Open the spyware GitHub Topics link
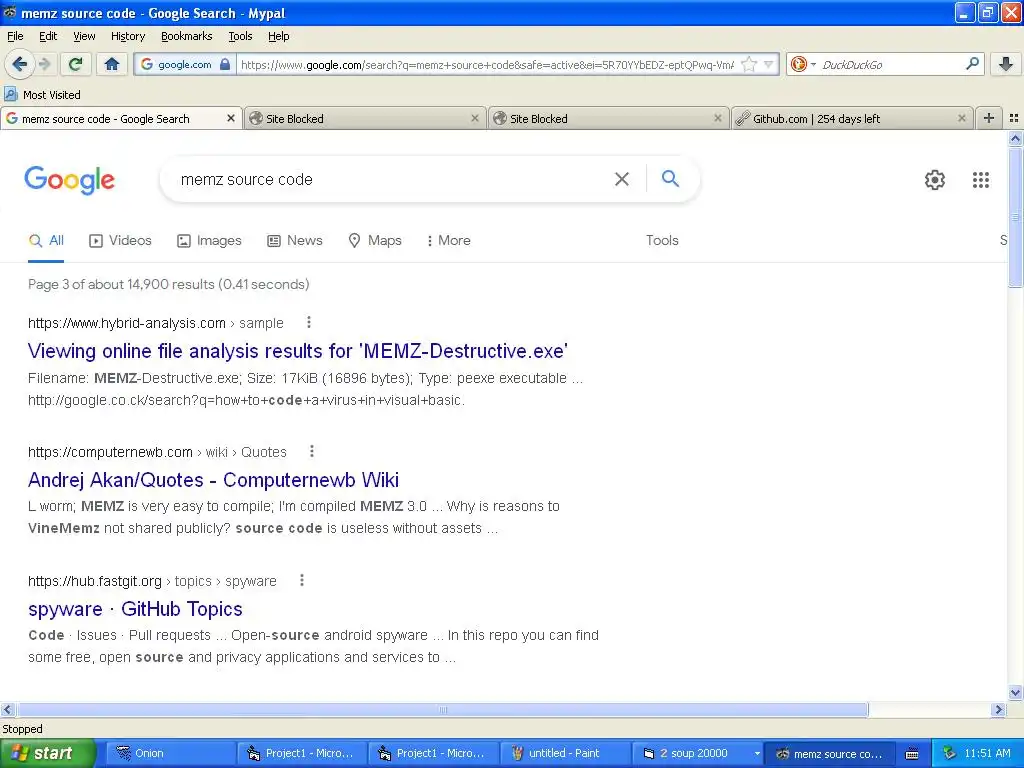Screen dimensions: 1024x768 pos(135,609)
